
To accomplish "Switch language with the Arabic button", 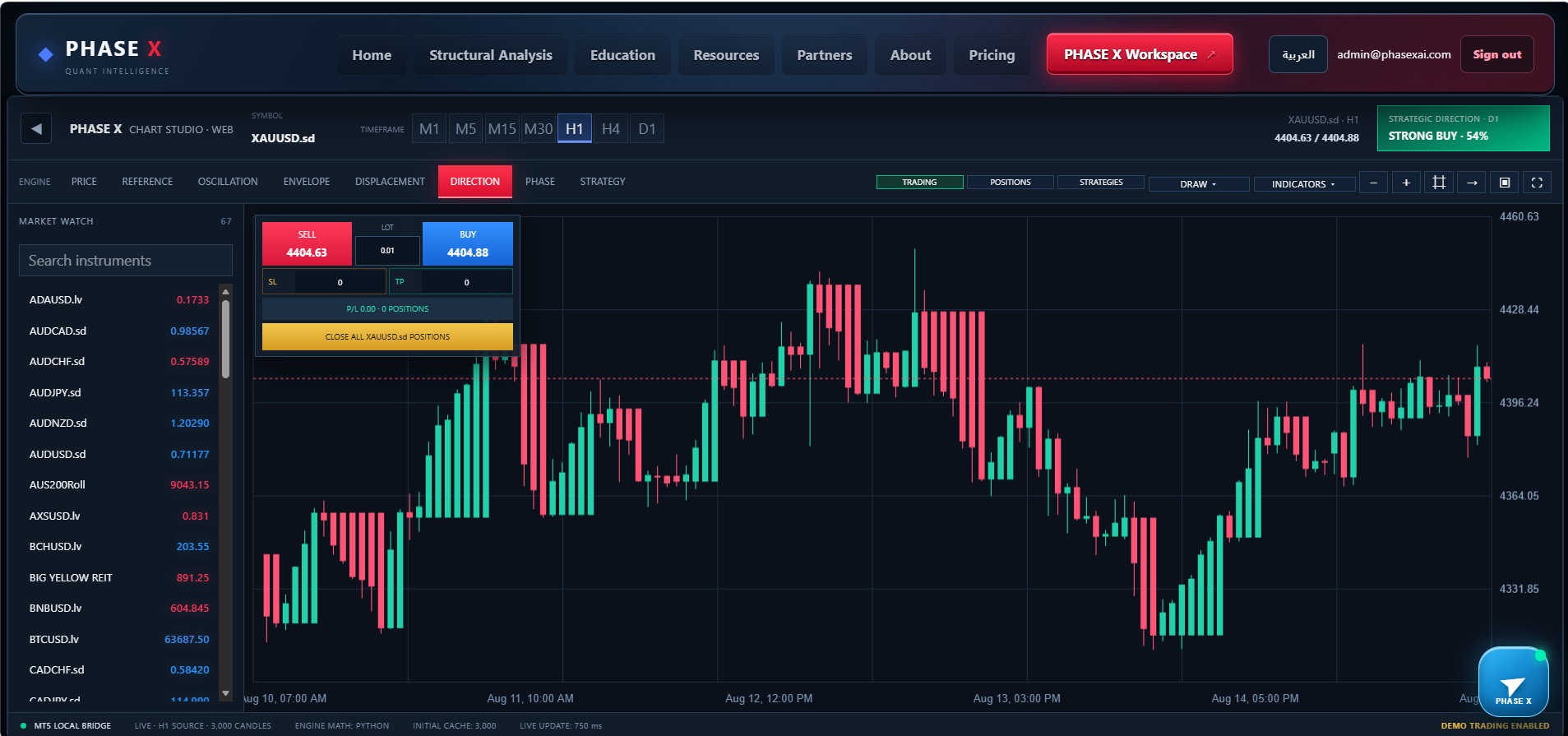I will (1298, 54).
